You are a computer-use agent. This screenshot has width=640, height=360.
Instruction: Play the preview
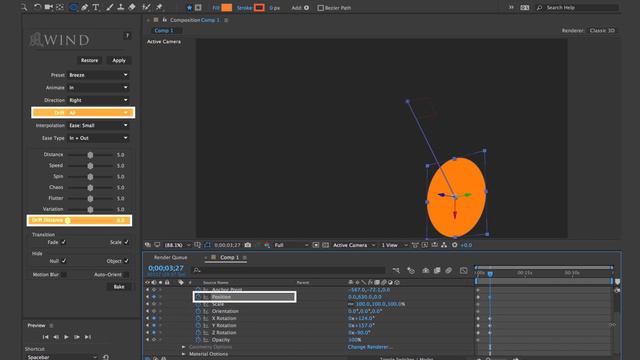pyautogui.click(x=66, y=337)
